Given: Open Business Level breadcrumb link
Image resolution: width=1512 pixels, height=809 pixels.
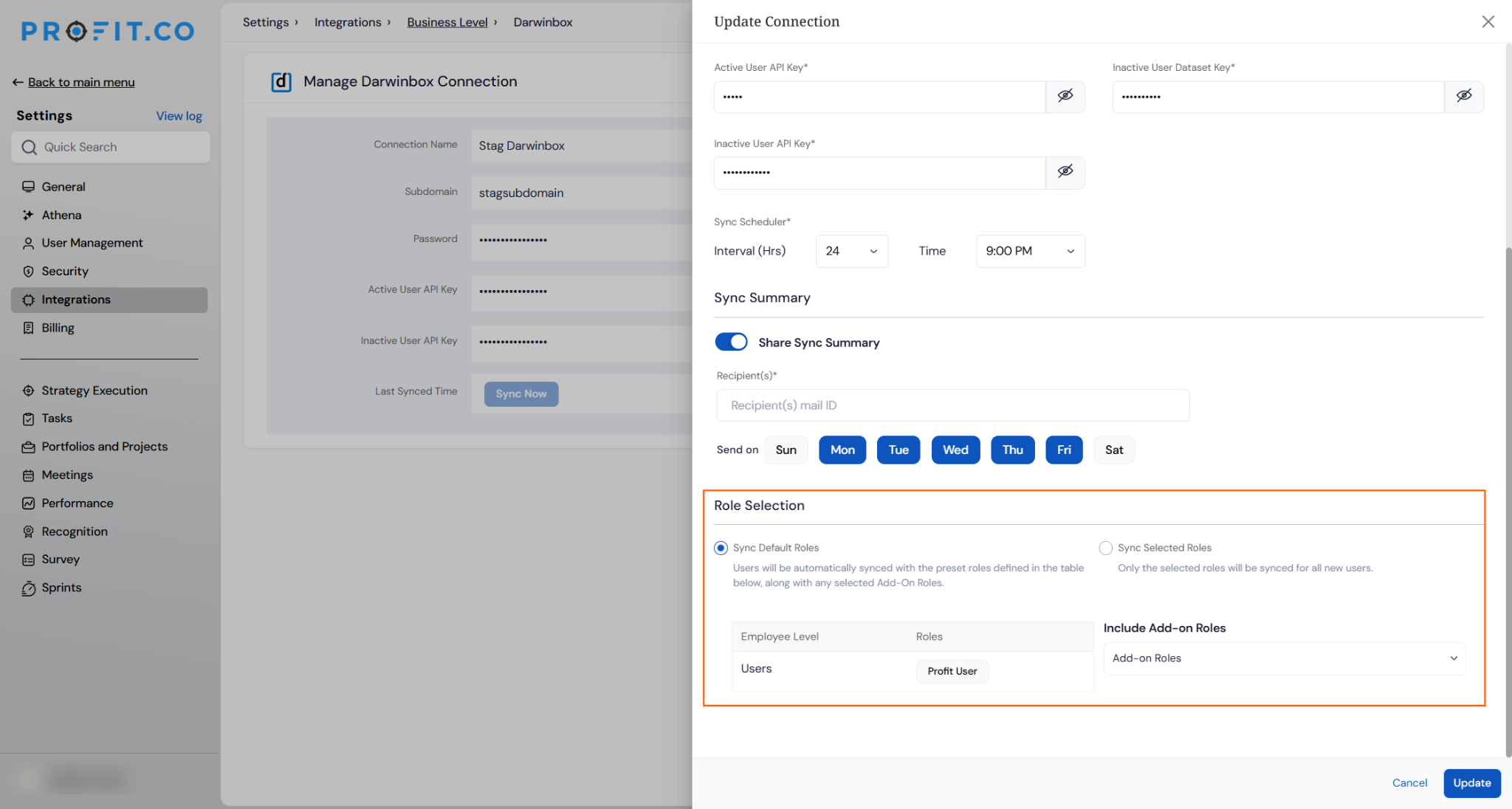Looking at the screenshot, I should click(447, 22).
